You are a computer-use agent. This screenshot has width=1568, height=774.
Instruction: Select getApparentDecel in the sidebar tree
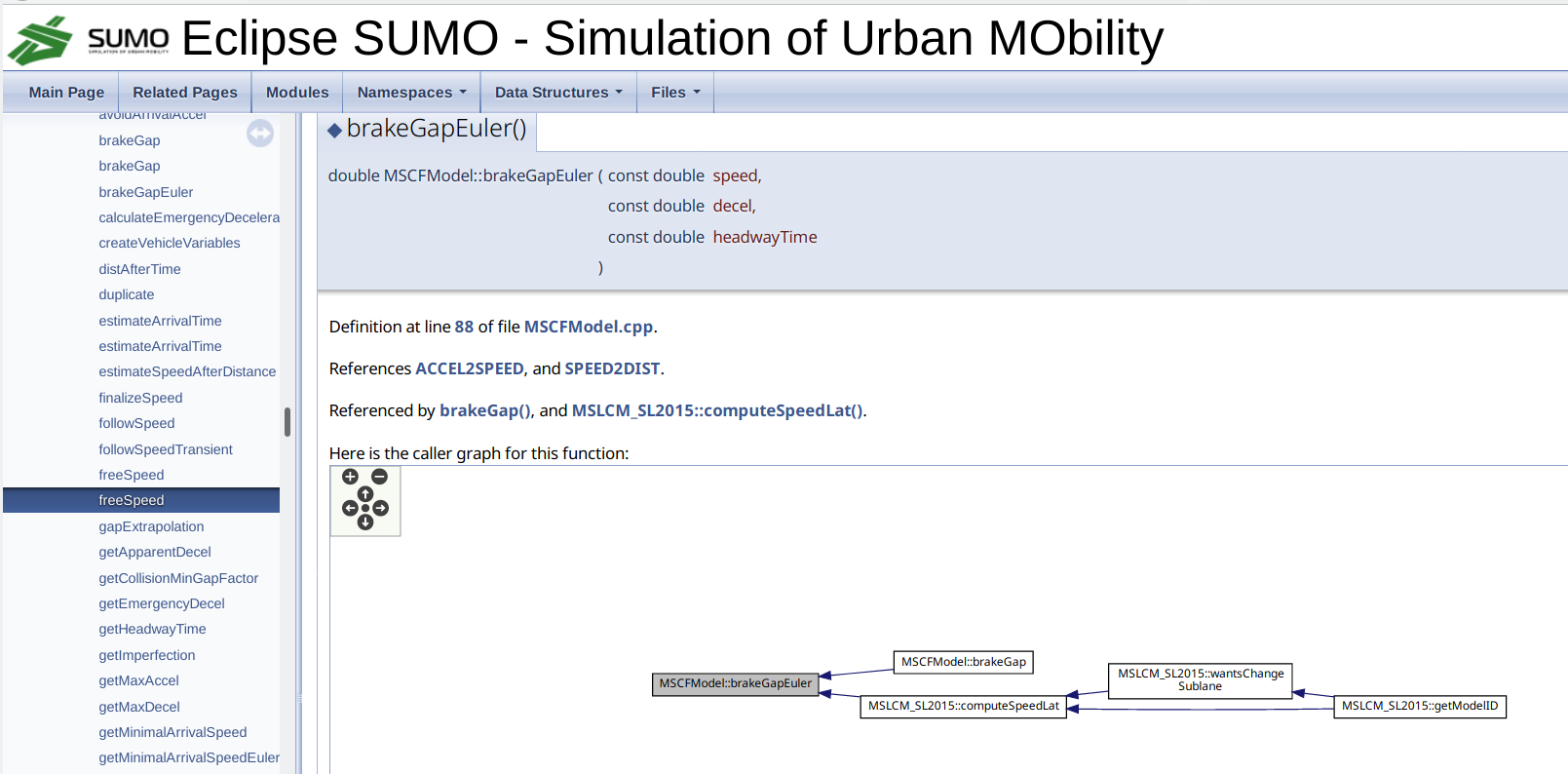tap(154, 552)
